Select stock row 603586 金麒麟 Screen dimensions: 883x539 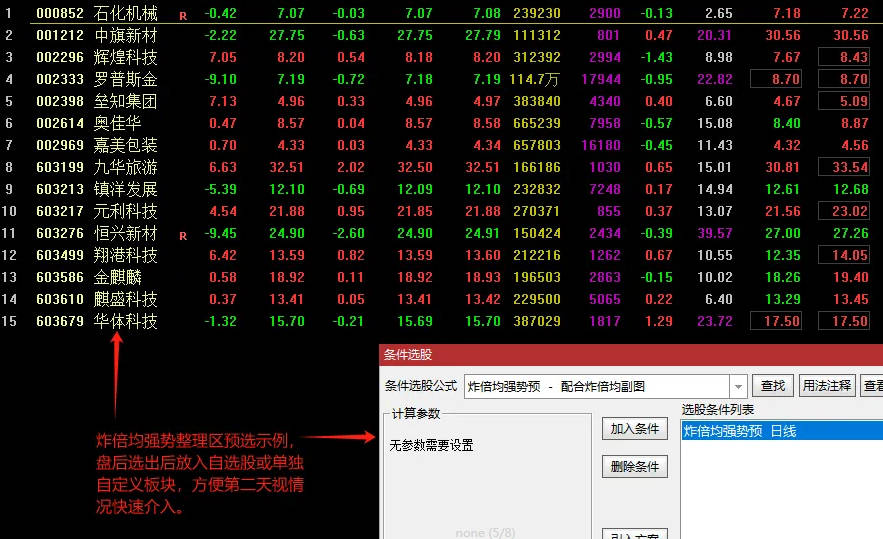coord(442,277)
